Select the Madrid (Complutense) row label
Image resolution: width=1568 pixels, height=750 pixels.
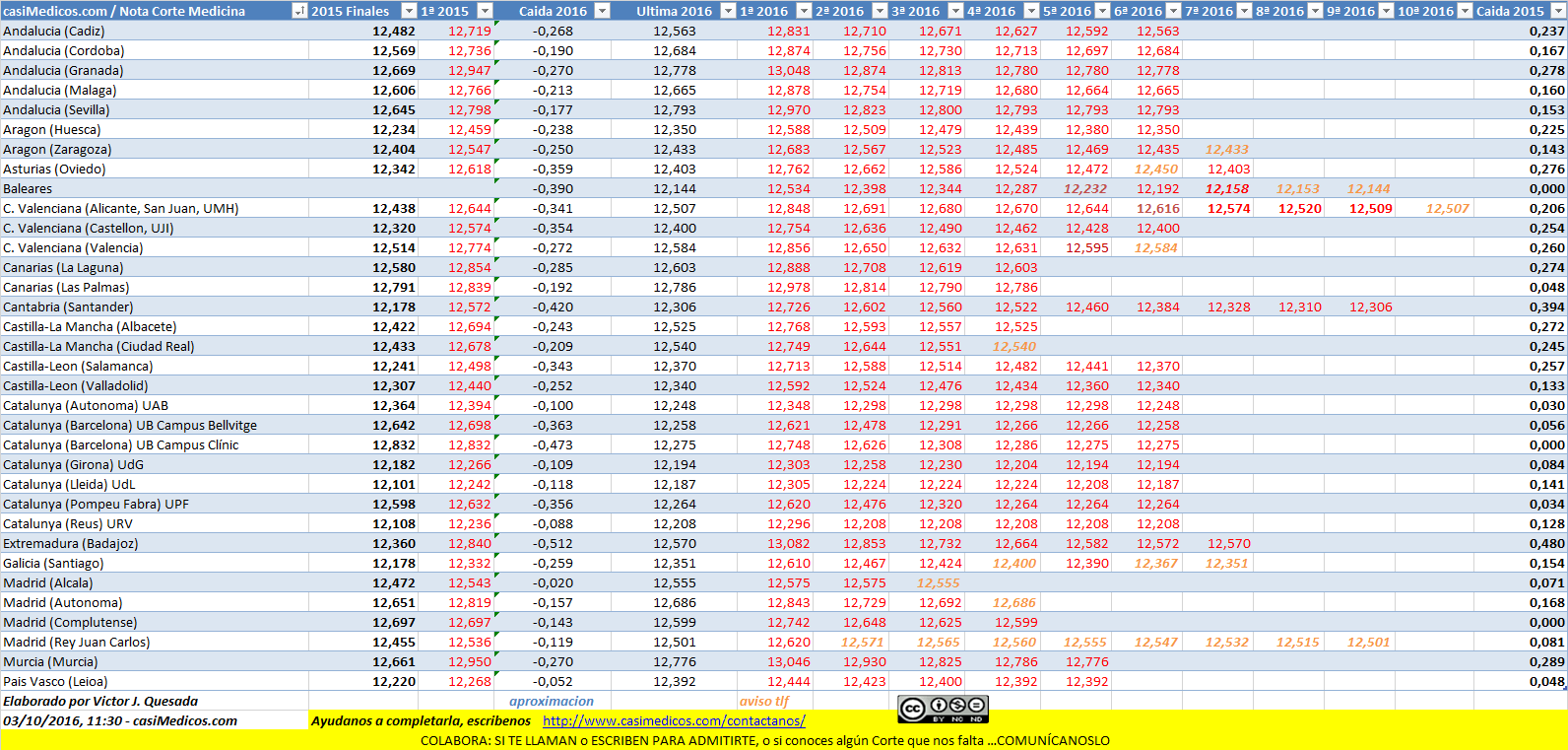pos(70,622)
